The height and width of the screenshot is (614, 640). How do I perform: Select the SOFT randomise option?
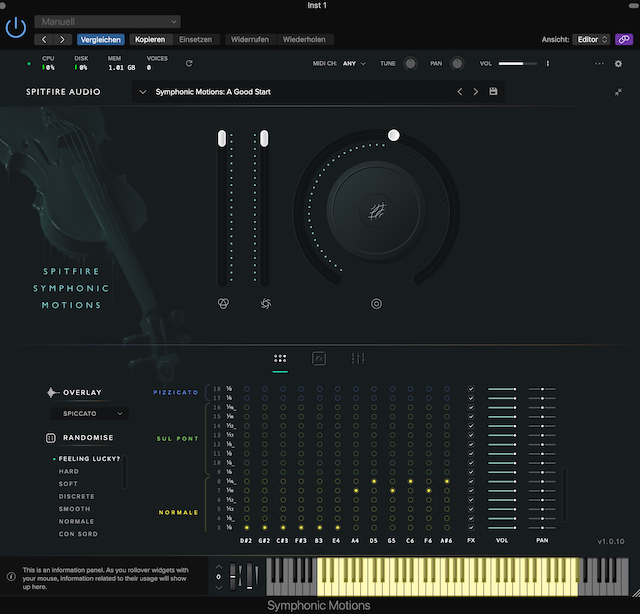68,484
